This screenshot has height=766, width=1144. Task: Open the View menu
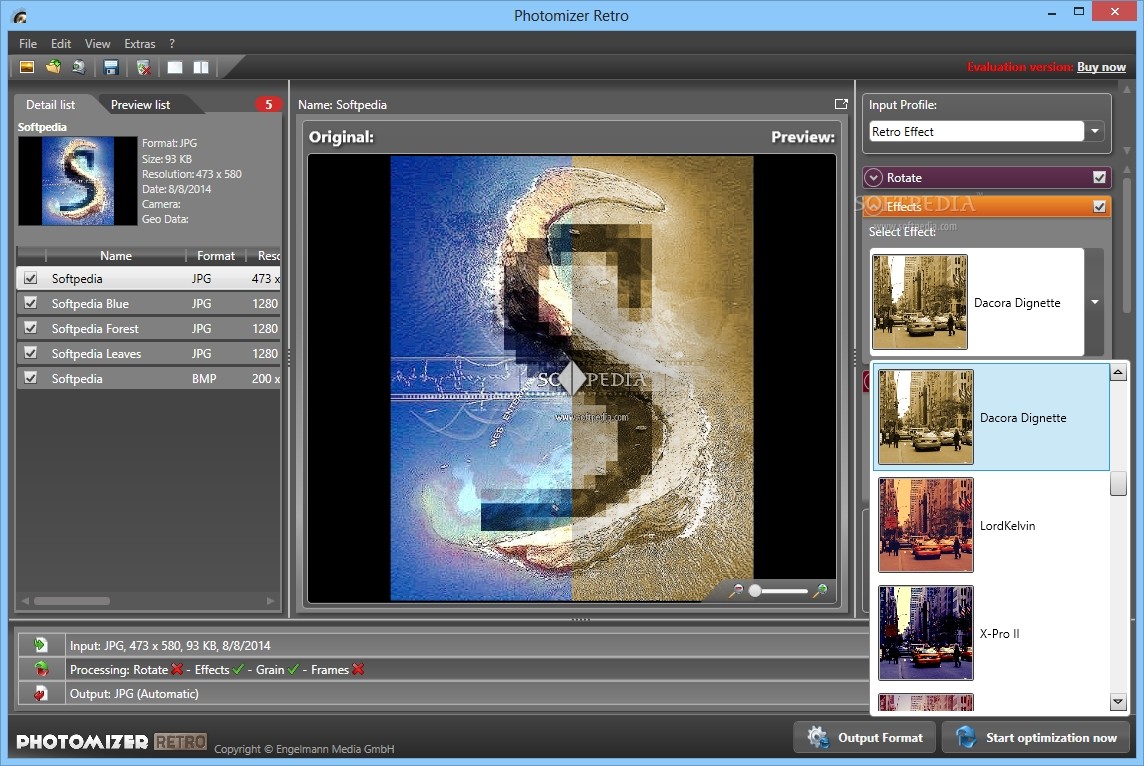pos(97,44)
